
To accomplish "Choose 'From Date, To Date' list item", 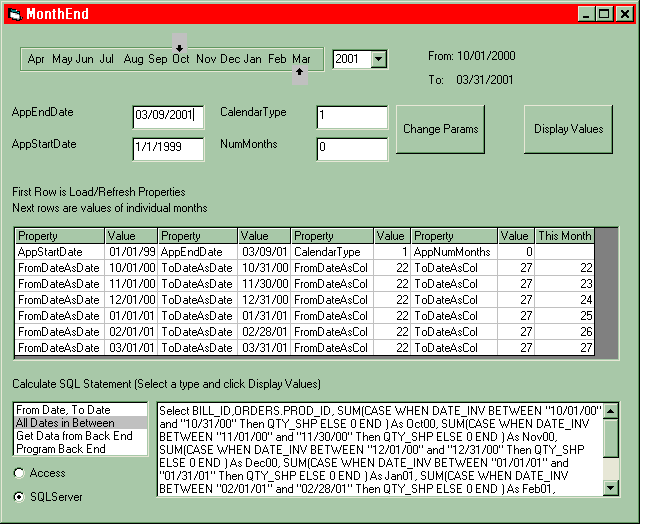I will pos(81,410).
